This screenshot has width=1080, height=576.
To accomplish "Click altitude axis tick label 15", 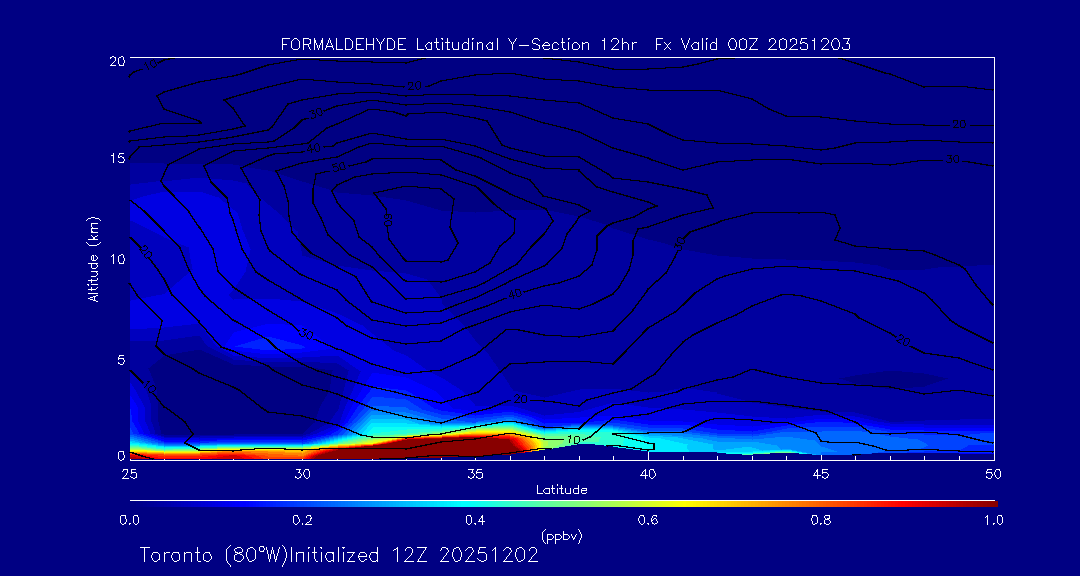I will pyautogui.click(x=118, y=158).
